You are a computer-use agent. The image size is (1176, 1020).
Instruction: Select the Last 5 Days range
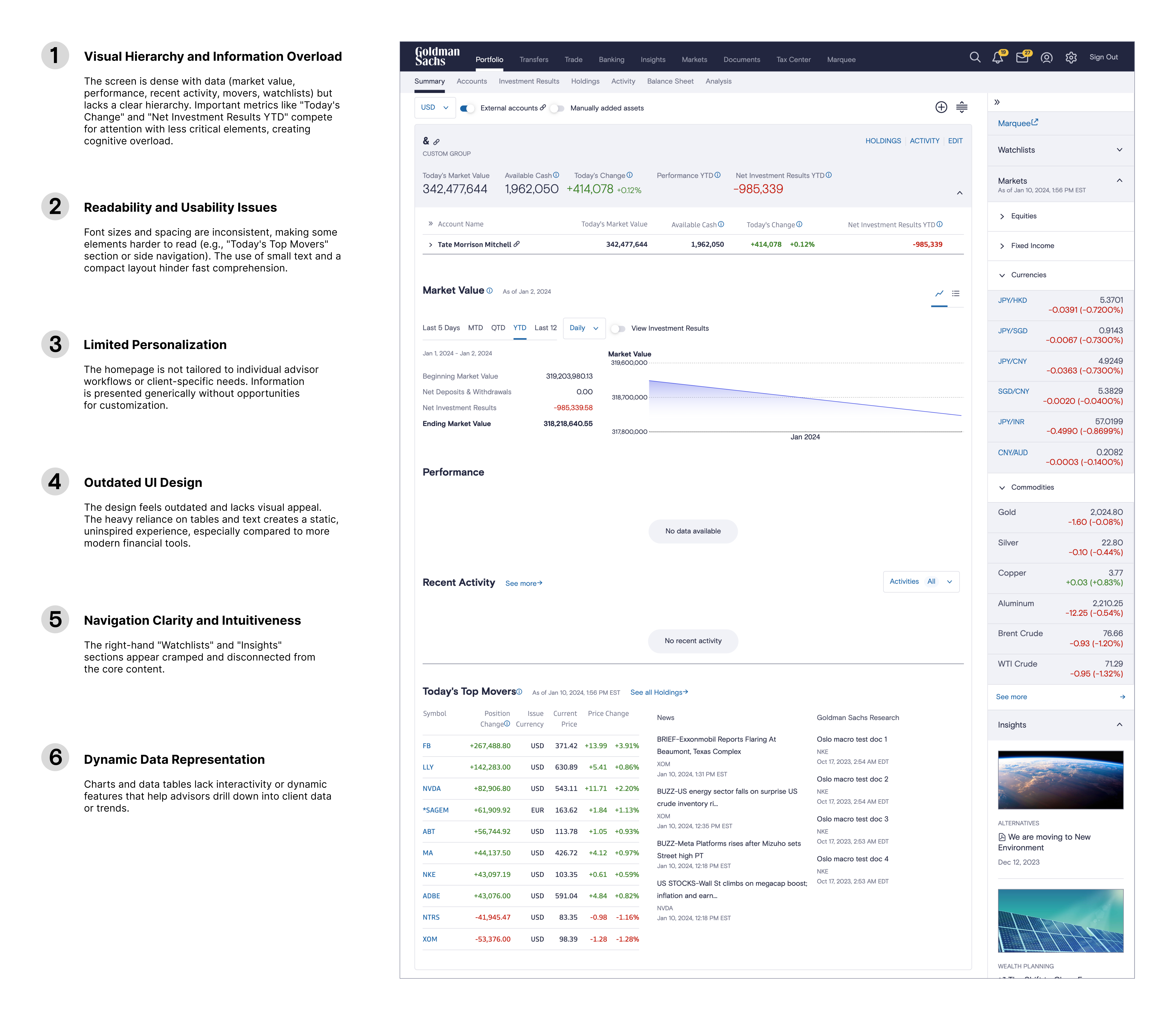coord(441,328)
